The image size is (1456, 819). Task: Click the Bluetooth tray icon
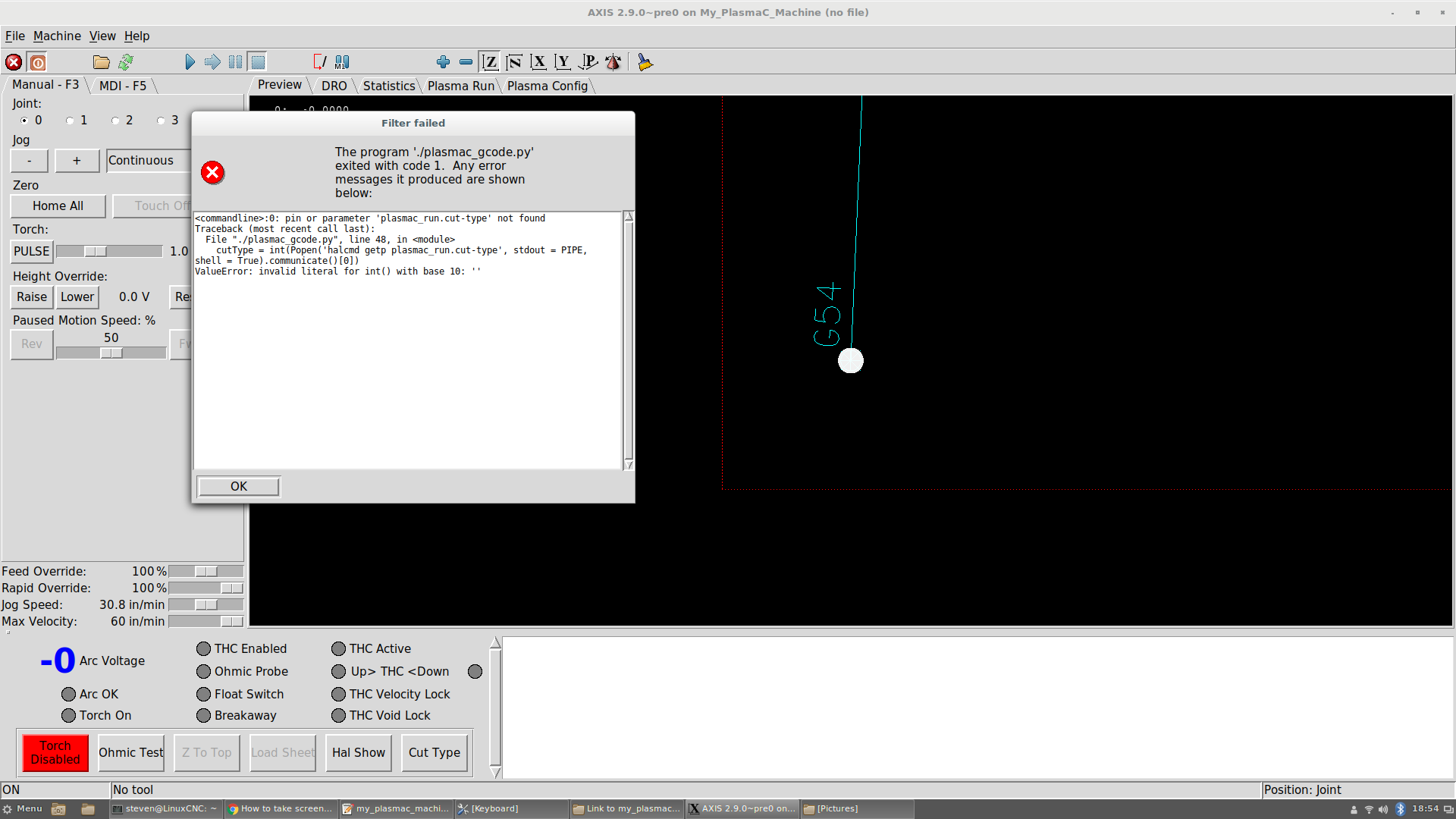click(1400, 809)
